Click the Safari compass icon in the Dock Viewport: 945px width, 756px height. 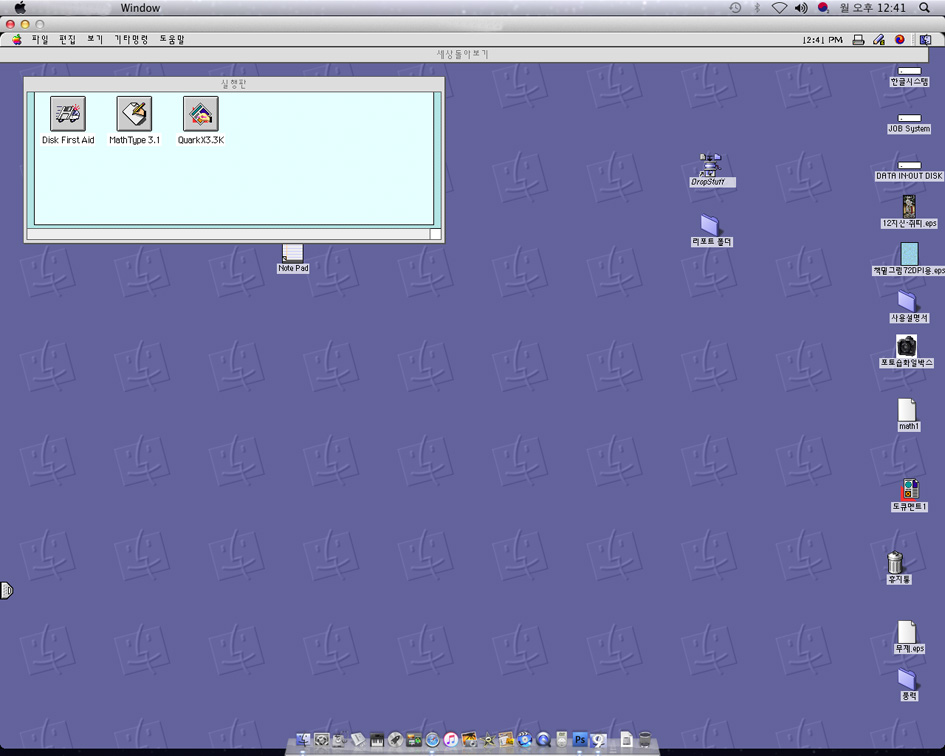432,740
